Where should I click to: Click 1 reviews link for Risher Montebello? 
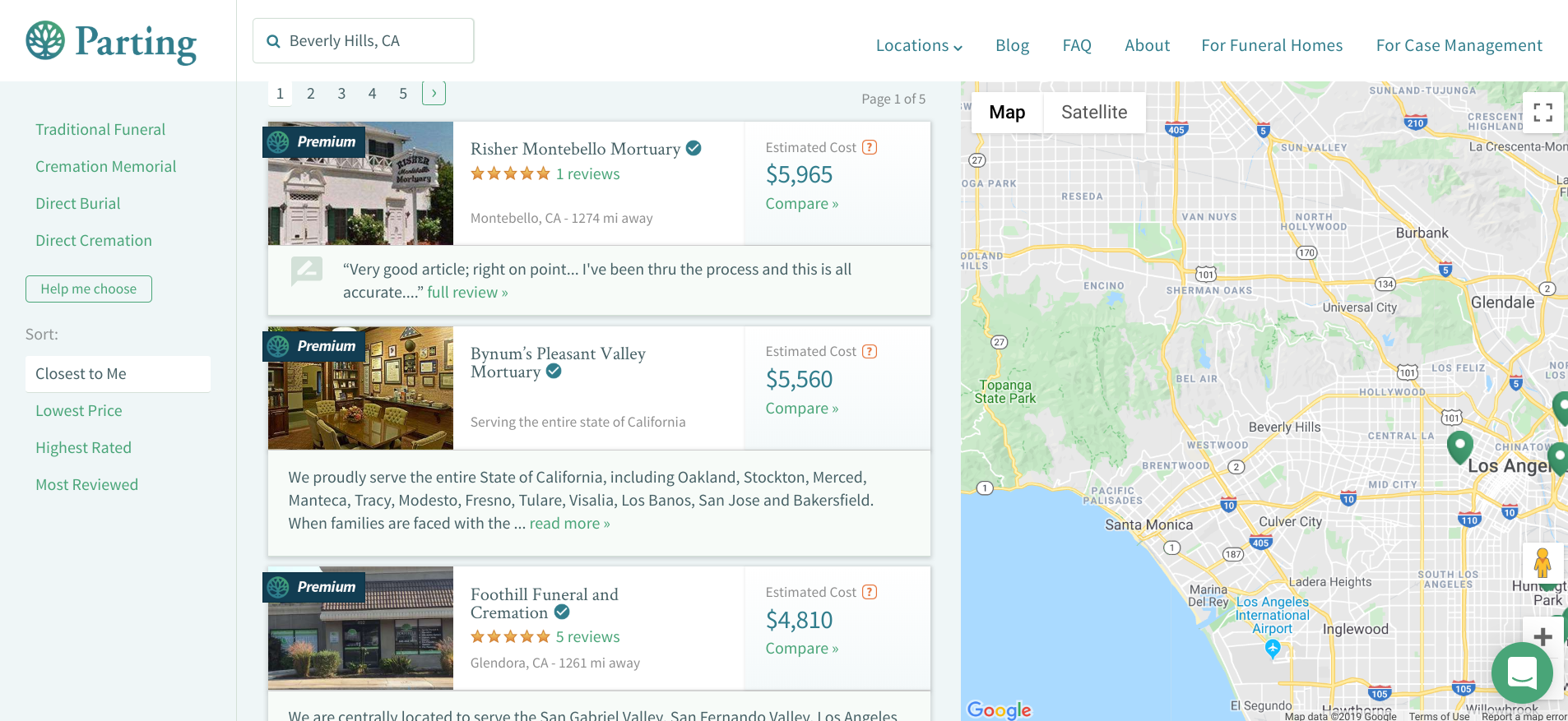(587, 173)
